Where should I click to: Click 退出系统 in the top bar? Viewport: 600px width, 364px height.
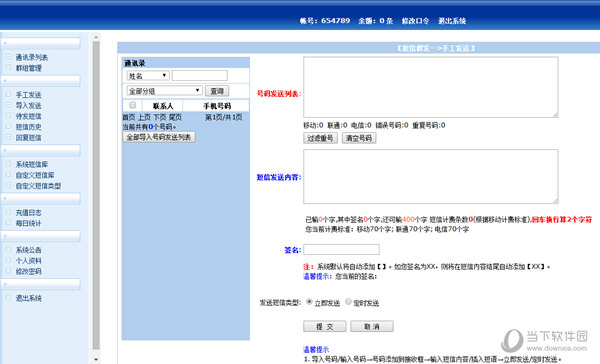pyautogui.click(x=452, y=21)
